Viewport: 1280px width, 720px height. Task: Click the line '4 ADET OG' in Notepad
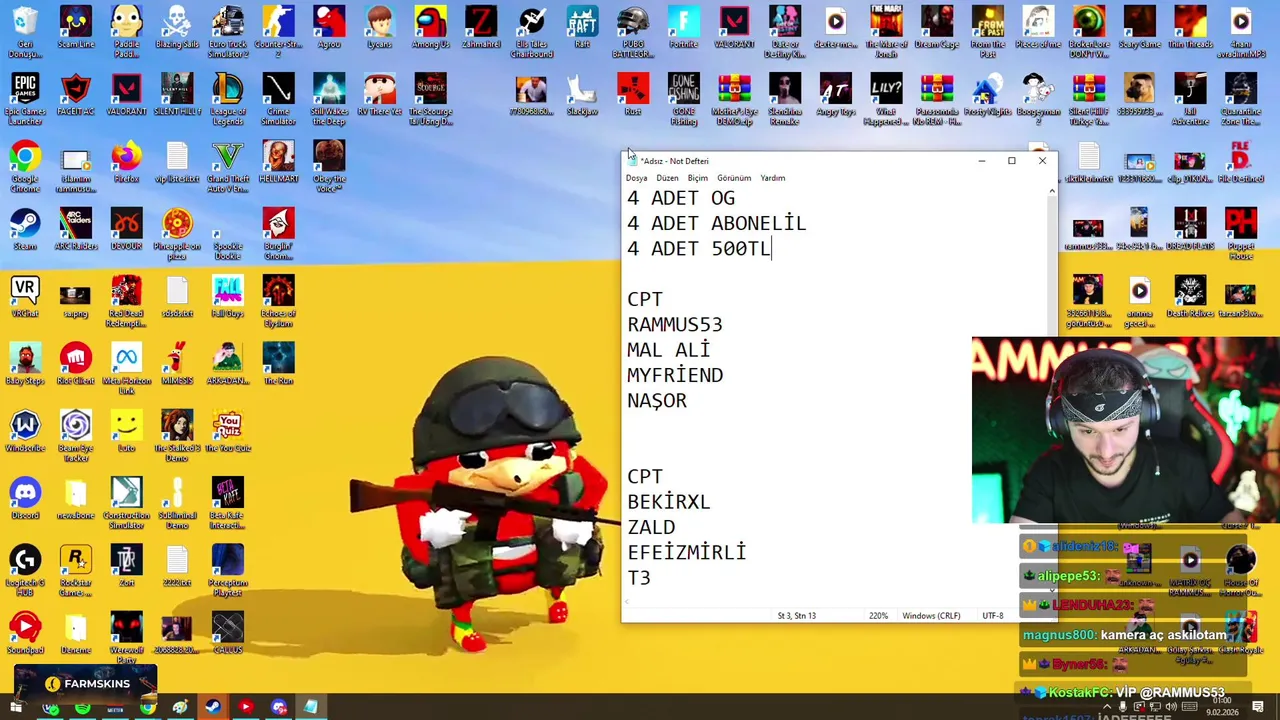pyautogui.click(x=680, y=198)
